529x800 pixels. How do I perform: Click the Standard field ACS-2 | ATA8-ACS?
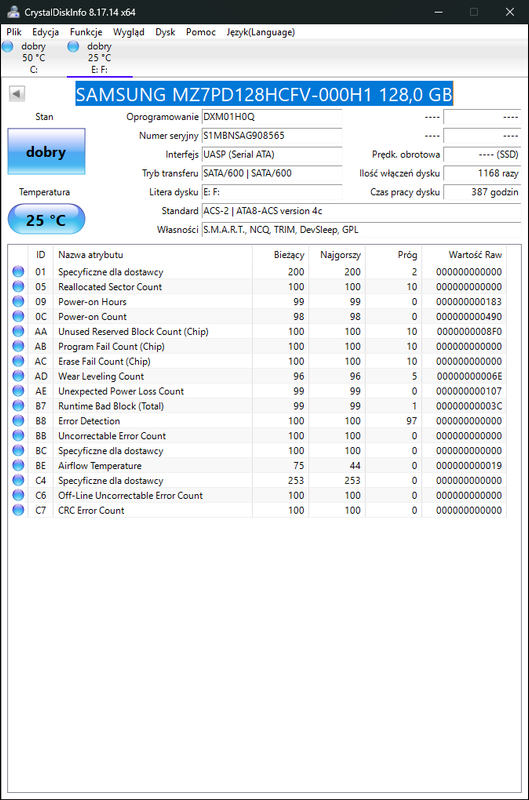coord(361,211)
